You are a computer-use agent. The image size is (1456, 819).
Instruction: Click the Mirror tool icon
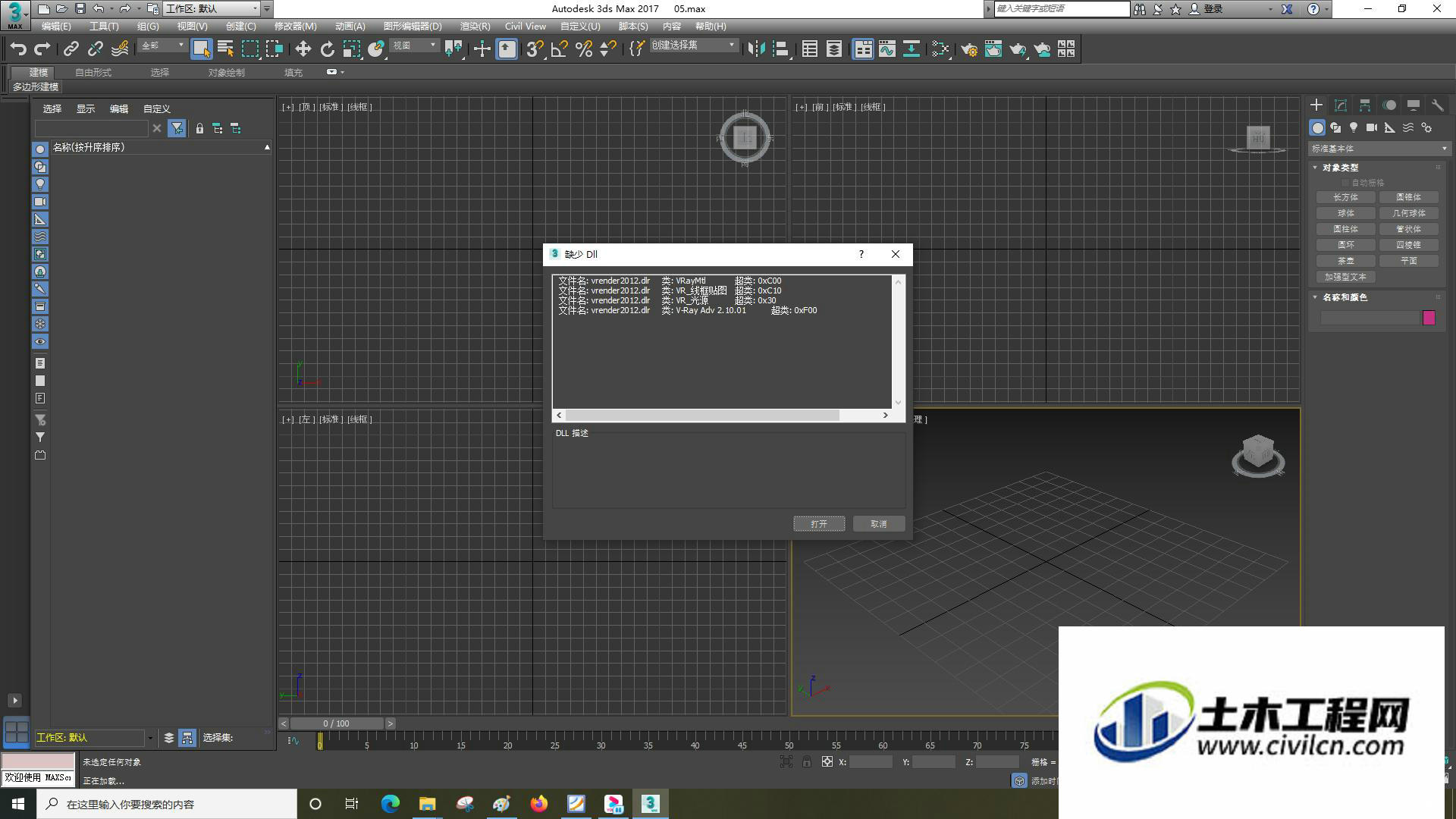[x=756, y=49]
